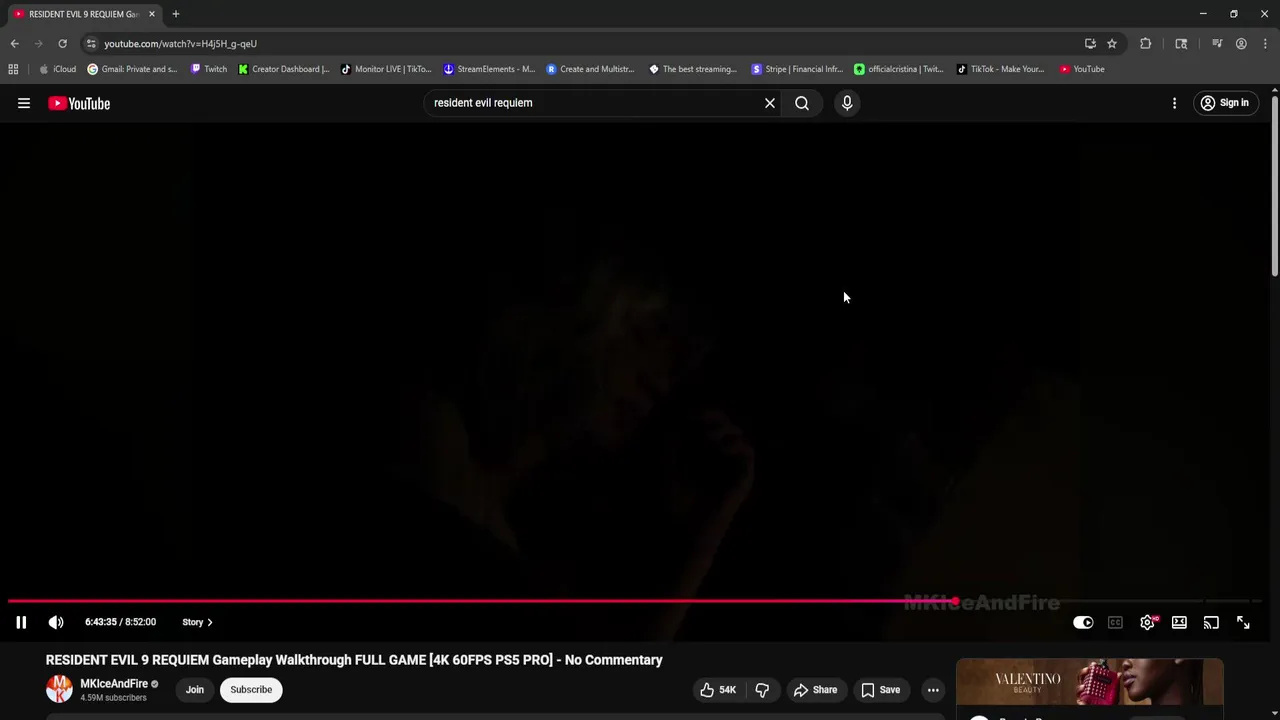The height and width of the screenshot is (720, 1280).
Task: Join the MKIceAndFire channel membership
Action: [194, 690]
